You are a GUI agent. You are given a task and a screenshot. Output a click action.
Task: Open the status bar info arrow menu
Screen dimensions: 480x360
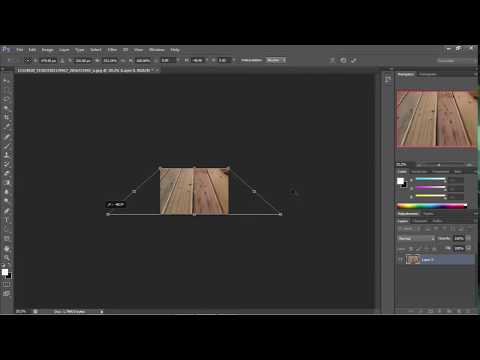pyautogui.click(x=102, y=311)
